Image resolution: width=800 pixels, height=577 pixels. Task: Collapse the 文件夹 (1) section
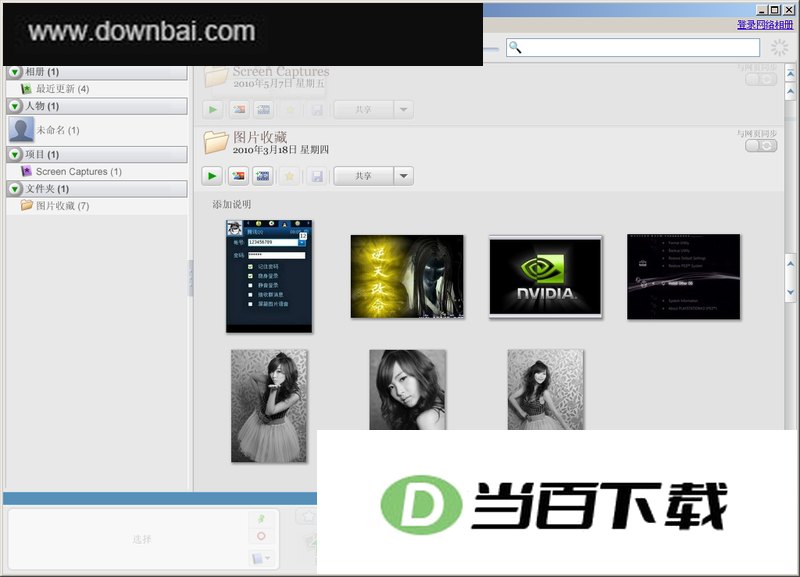pos(15,189)
